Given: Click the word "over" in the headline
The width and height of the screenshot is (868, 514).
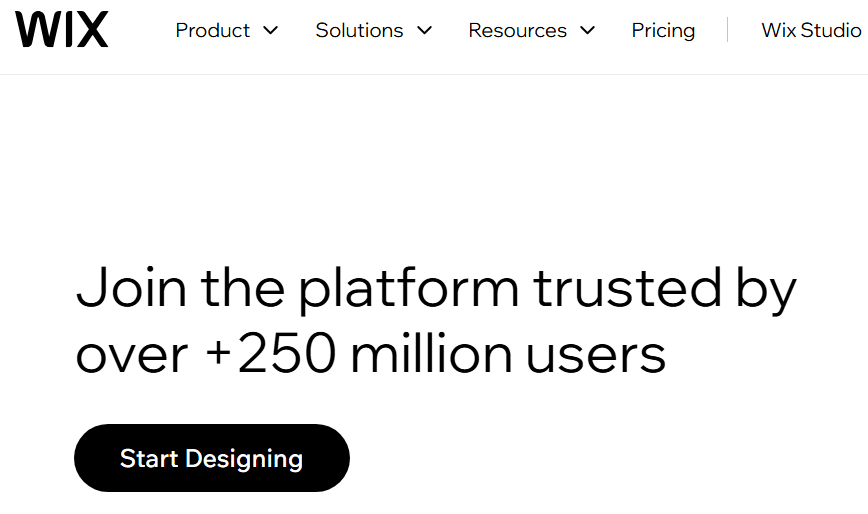Looking at the screenshot, I should 132,357.
